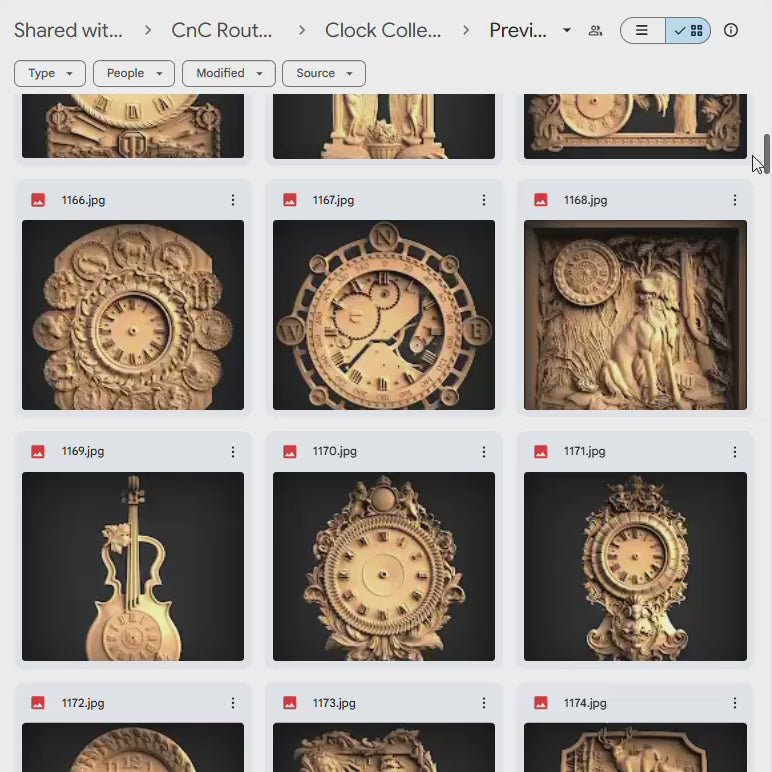The width and height of the screenshot is (772, 772).
Task: Open the Source filter dropdown
Action: tap(324, 73)
